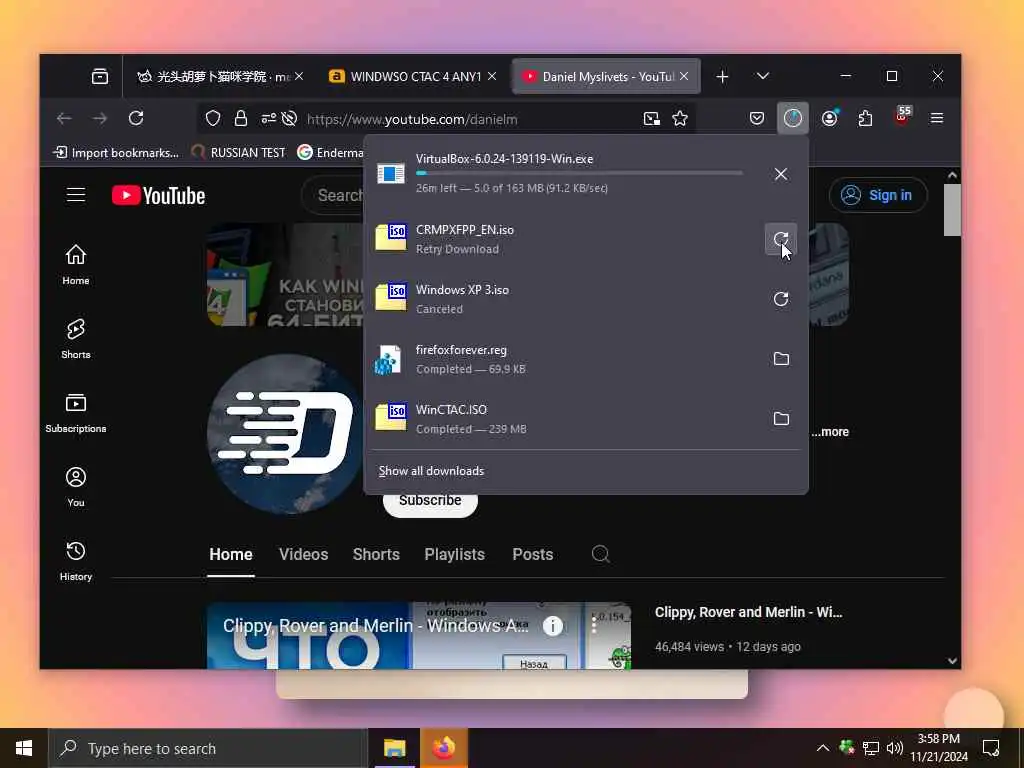Go to YouTube home via logo
The height and width of the screenshot is (768, 1024).
pos(159,195)
